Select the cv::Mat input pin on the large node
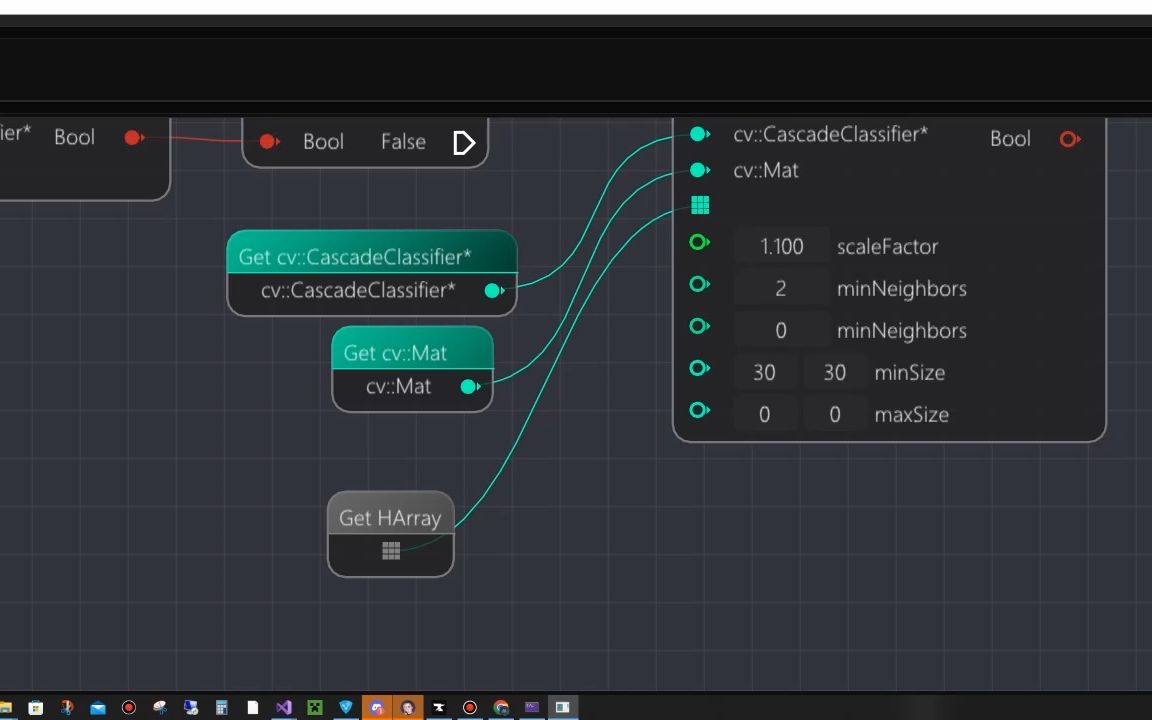This screenshot has width=1152, height=720. point(699,170)
